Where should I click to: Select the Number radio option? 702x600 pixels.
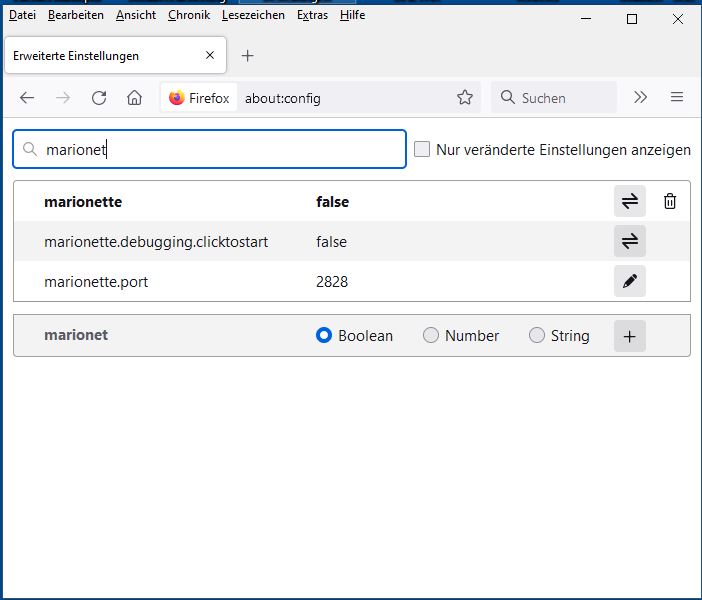(431, 336)
